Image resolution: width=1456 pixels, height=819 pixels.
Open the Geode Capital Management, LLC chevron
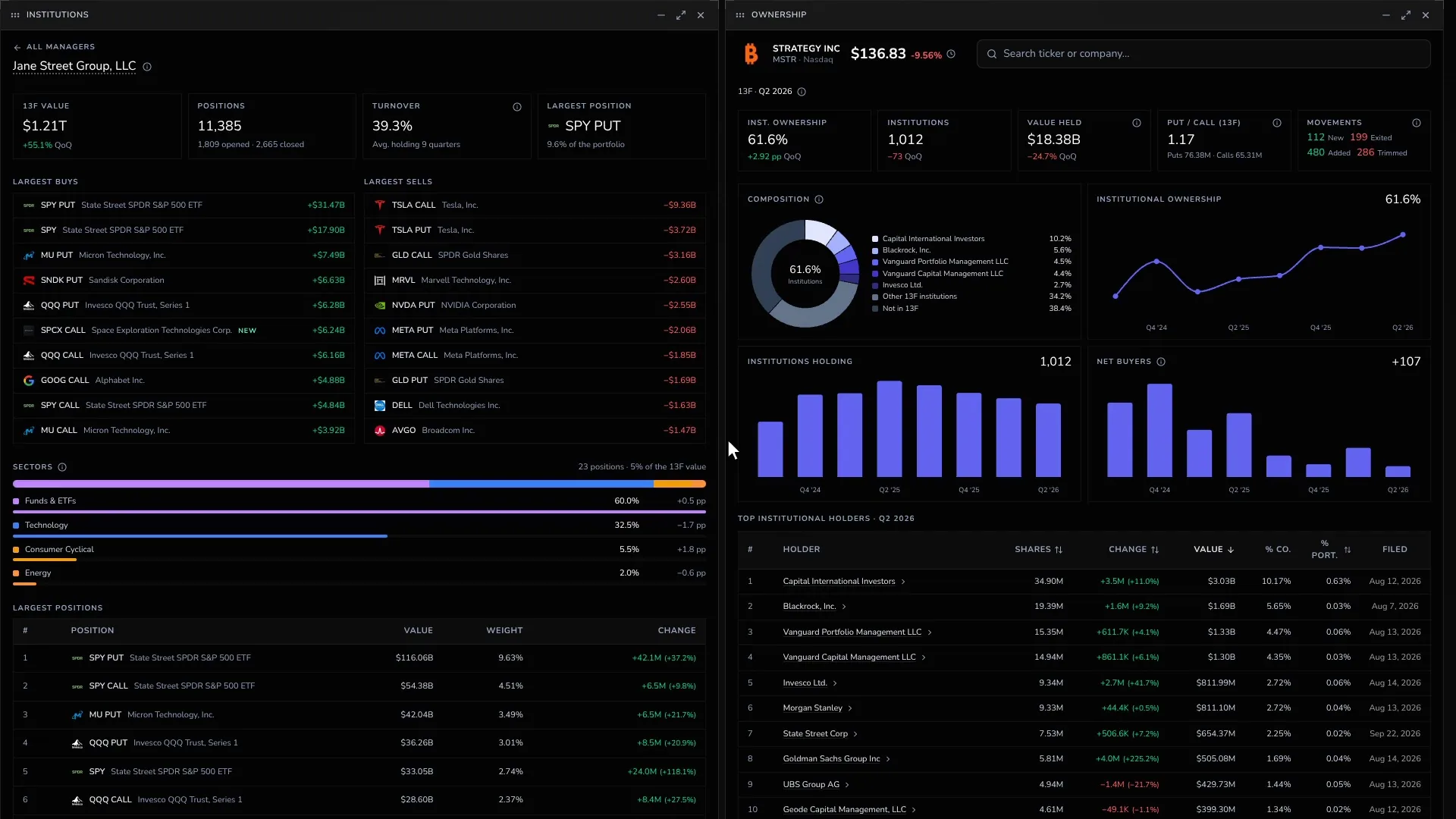pyautogui.click(x=914, y=810)
